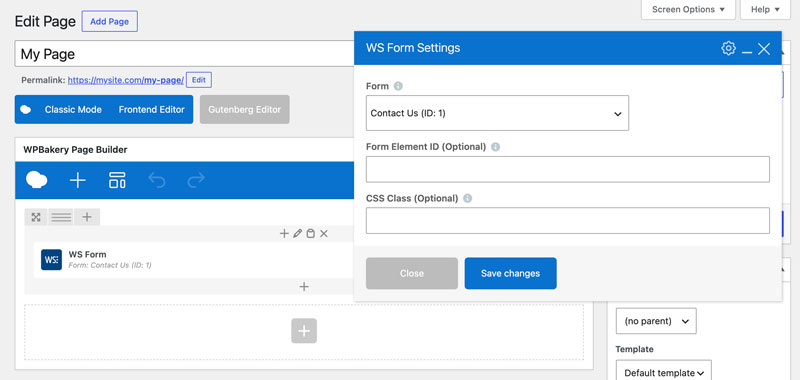Click Add Page button

click(110, 22)
